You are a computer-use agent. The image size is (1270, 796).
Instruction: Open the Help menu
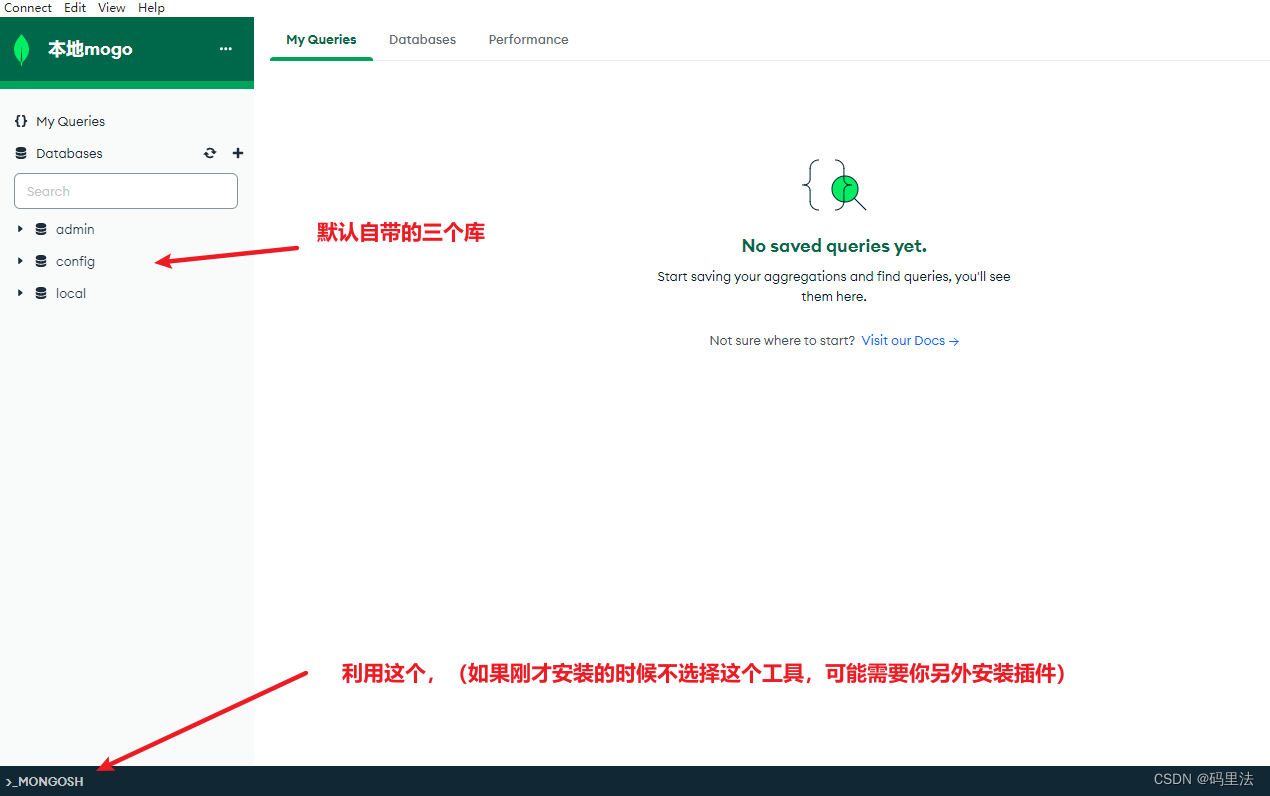point(151,8)
